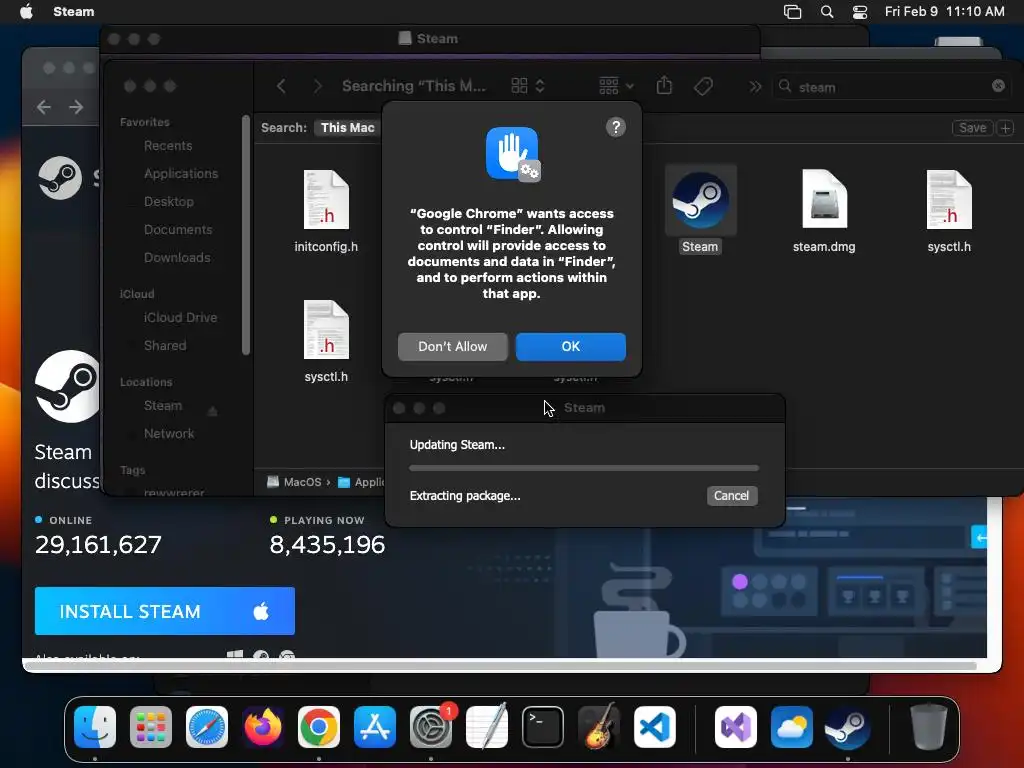Click the Finder search field containing steam
The width and height of the screenshot is (1024, 768).
(891, 86)
